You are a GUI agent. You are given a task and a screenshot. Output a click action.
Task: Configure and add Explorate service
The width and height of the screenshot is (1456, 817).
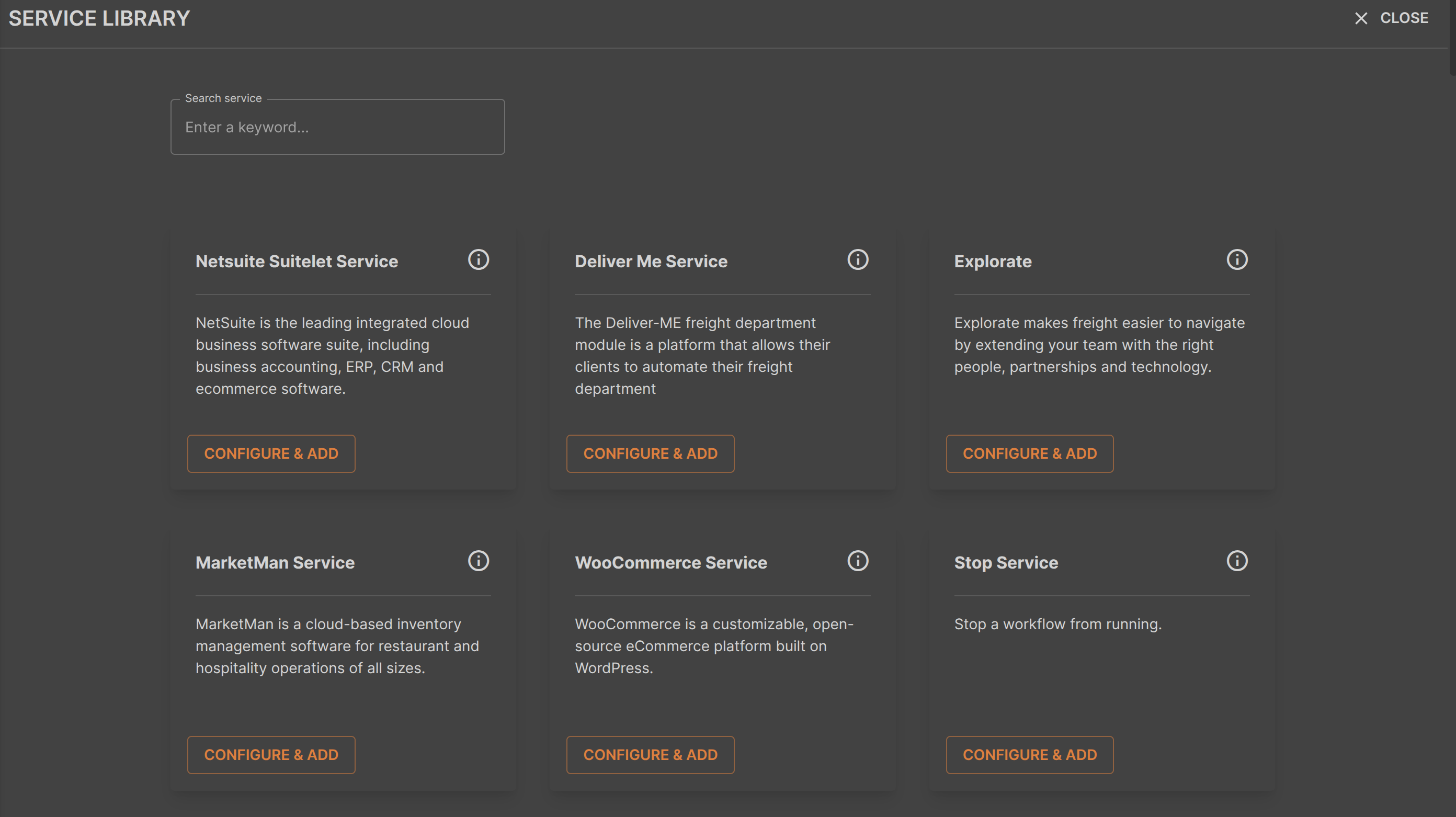1030,453
